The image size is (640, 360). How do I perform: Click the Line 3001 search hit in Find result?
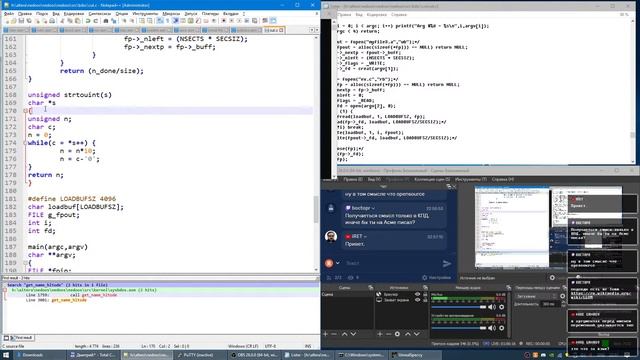56,300
